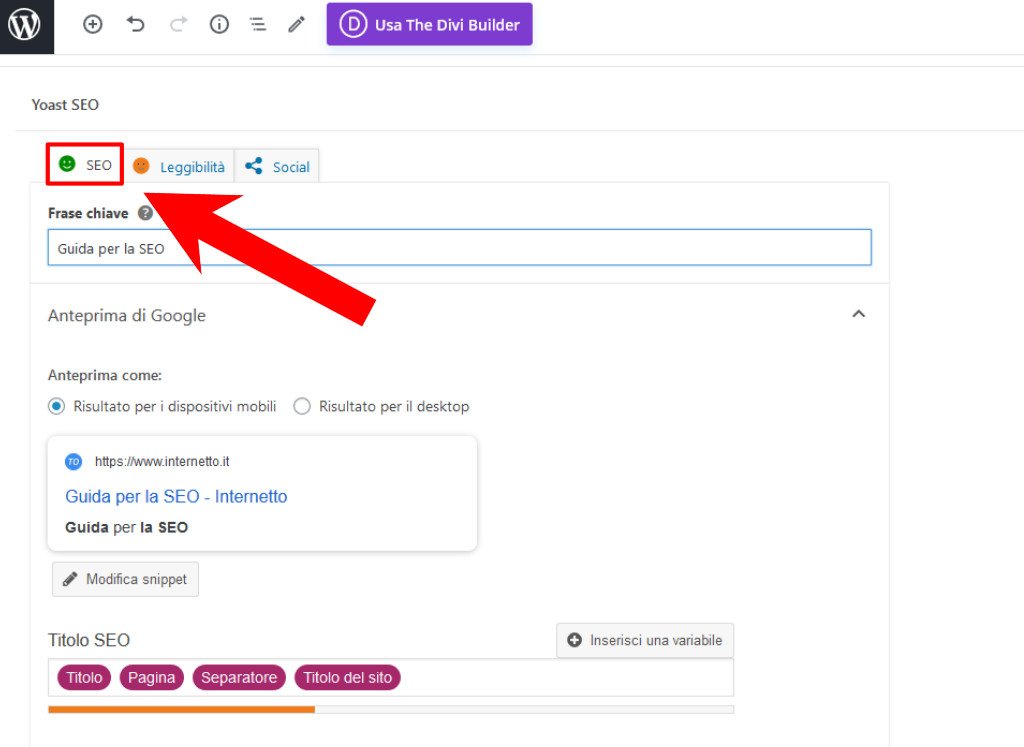Viewport: 1024px width, 747px height.
Task: Click the share icon on Social tab
Action: [253, 166]
